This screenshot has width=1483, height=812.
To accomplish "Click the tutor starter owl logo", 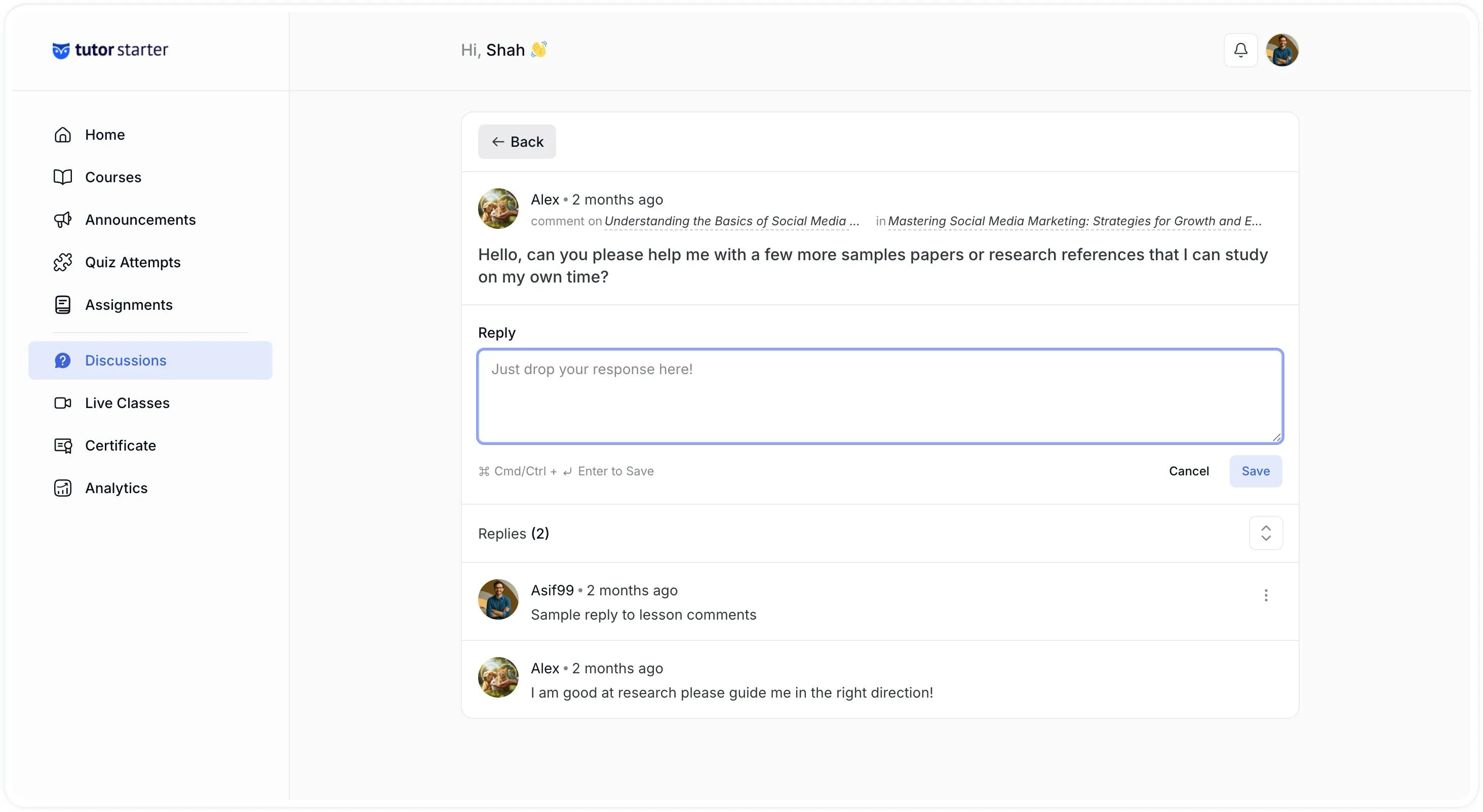I will point(110,50).
